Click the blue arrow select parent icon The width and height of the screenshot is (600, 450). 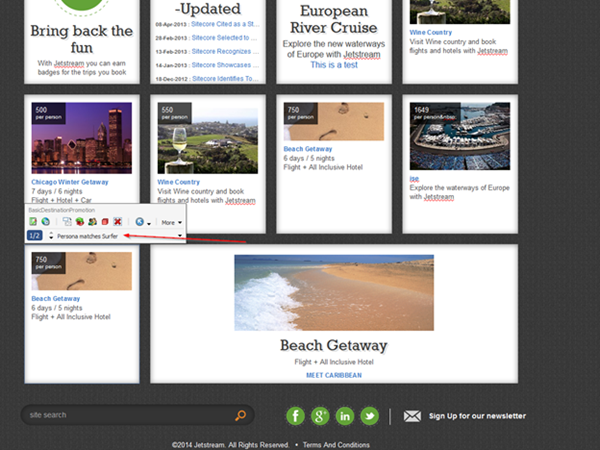[x=139, y=222]
